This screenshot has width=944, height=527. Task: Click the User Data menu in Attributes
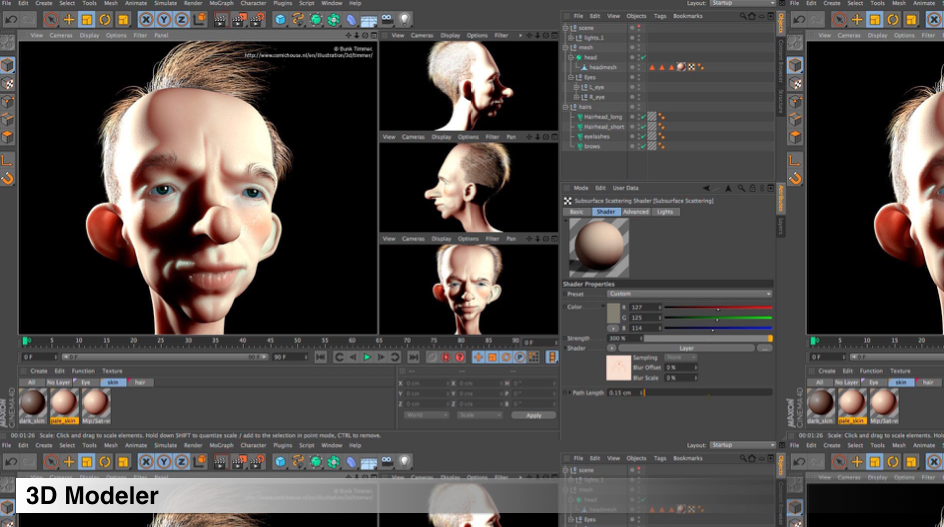[626, 188]
